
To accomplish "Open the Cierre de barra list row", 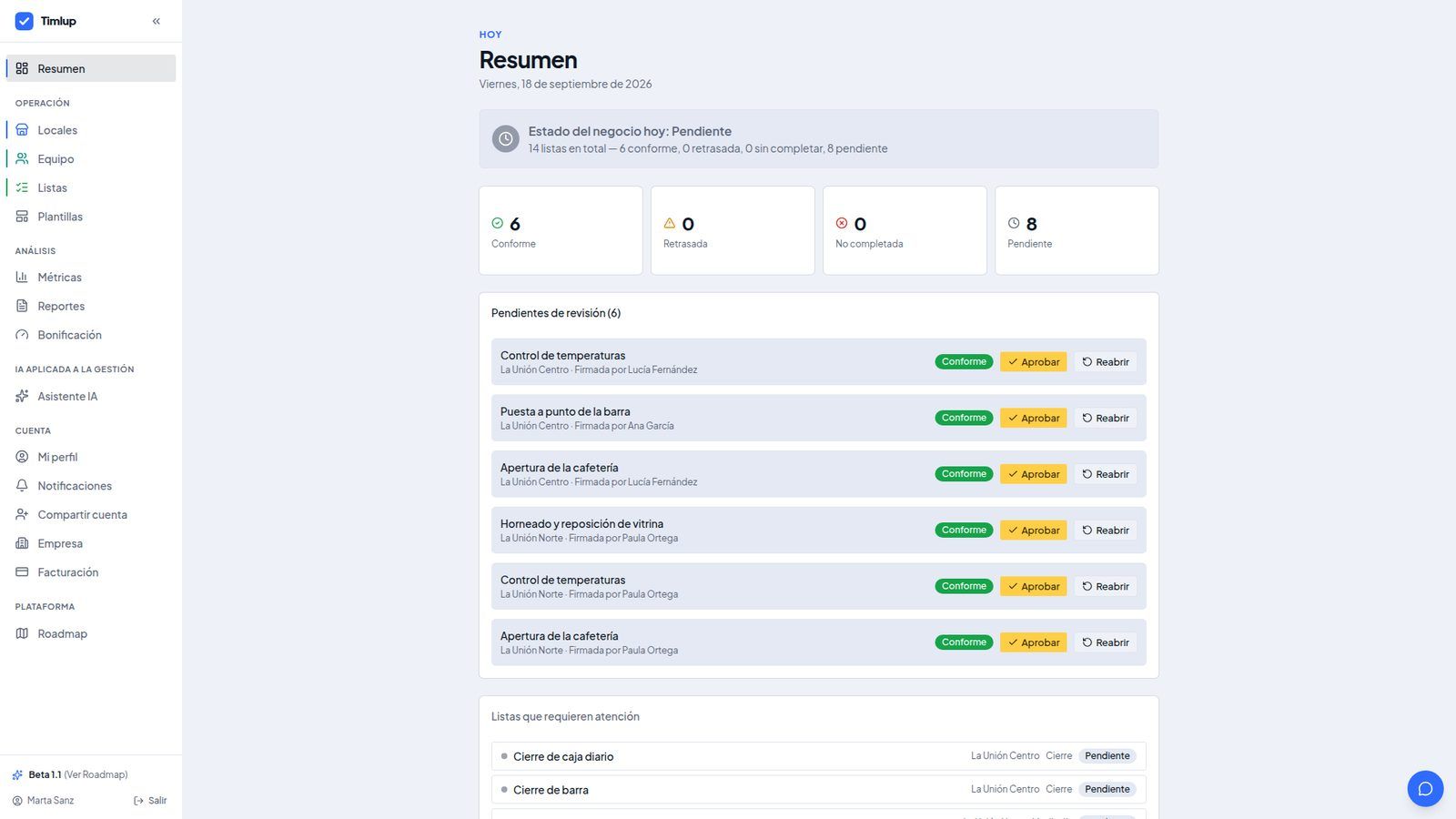I will point(819,790).
